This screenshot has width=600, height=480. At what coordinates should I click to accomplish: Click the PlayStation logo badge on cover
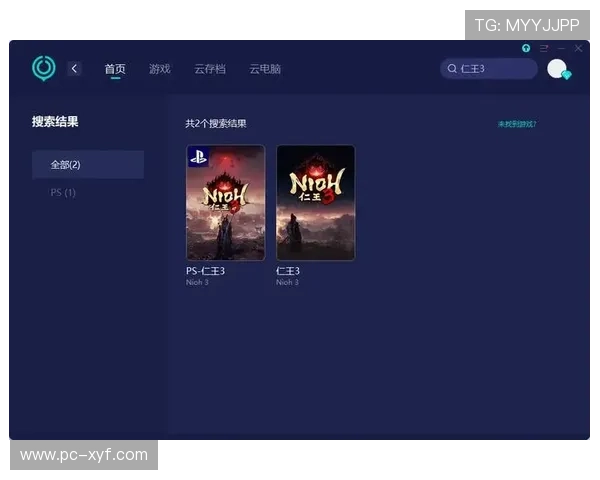198,157
